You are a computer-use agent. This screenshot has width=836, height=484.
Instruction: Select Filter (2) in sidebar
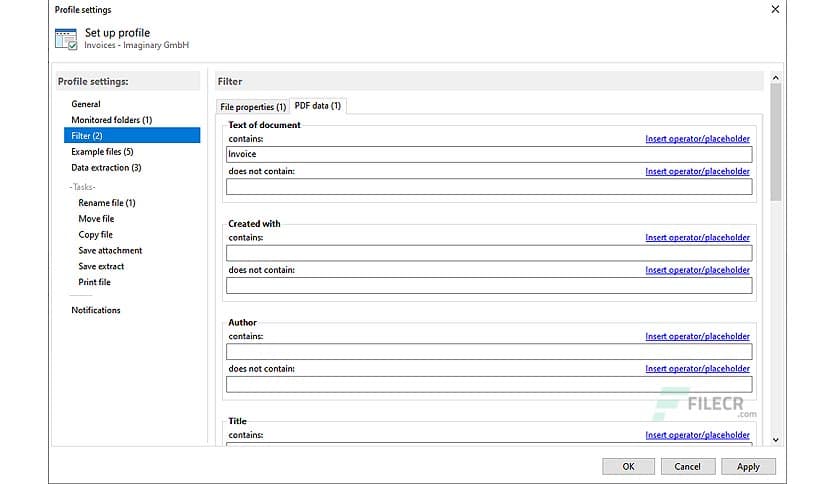tap(132, 135)
